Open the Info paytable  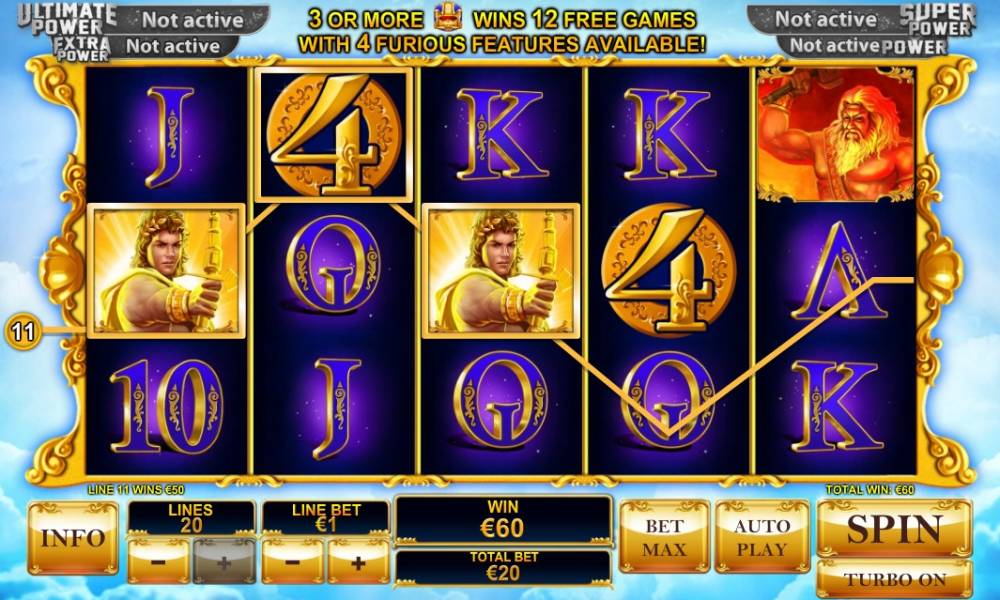point(73,538)
